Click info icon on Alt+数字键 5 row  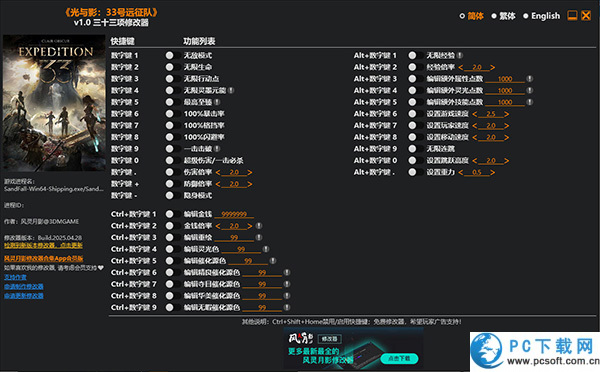click(x=530, y=102)
